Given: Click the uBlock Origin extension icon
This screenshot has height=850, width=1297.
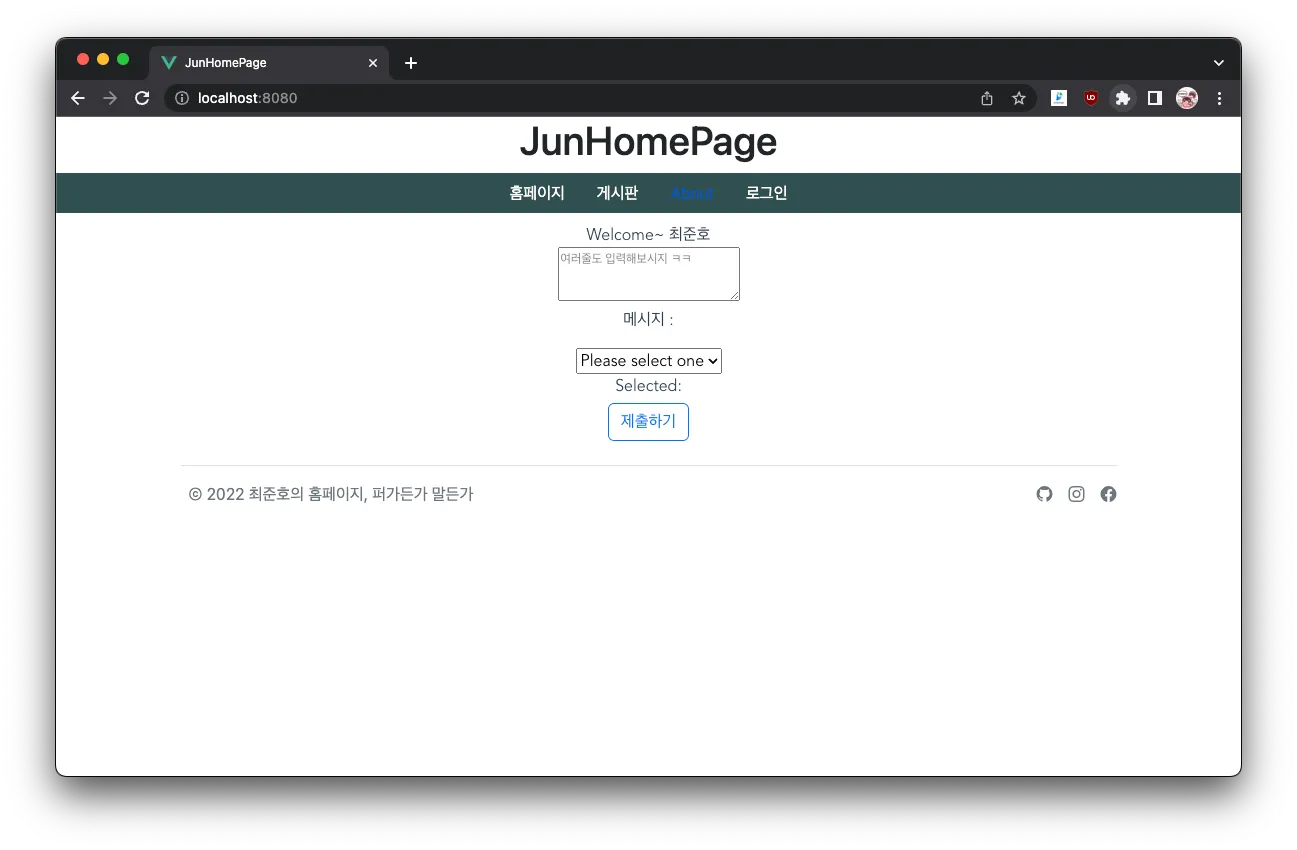Looking at the screenshot, I should (1091, 98).
